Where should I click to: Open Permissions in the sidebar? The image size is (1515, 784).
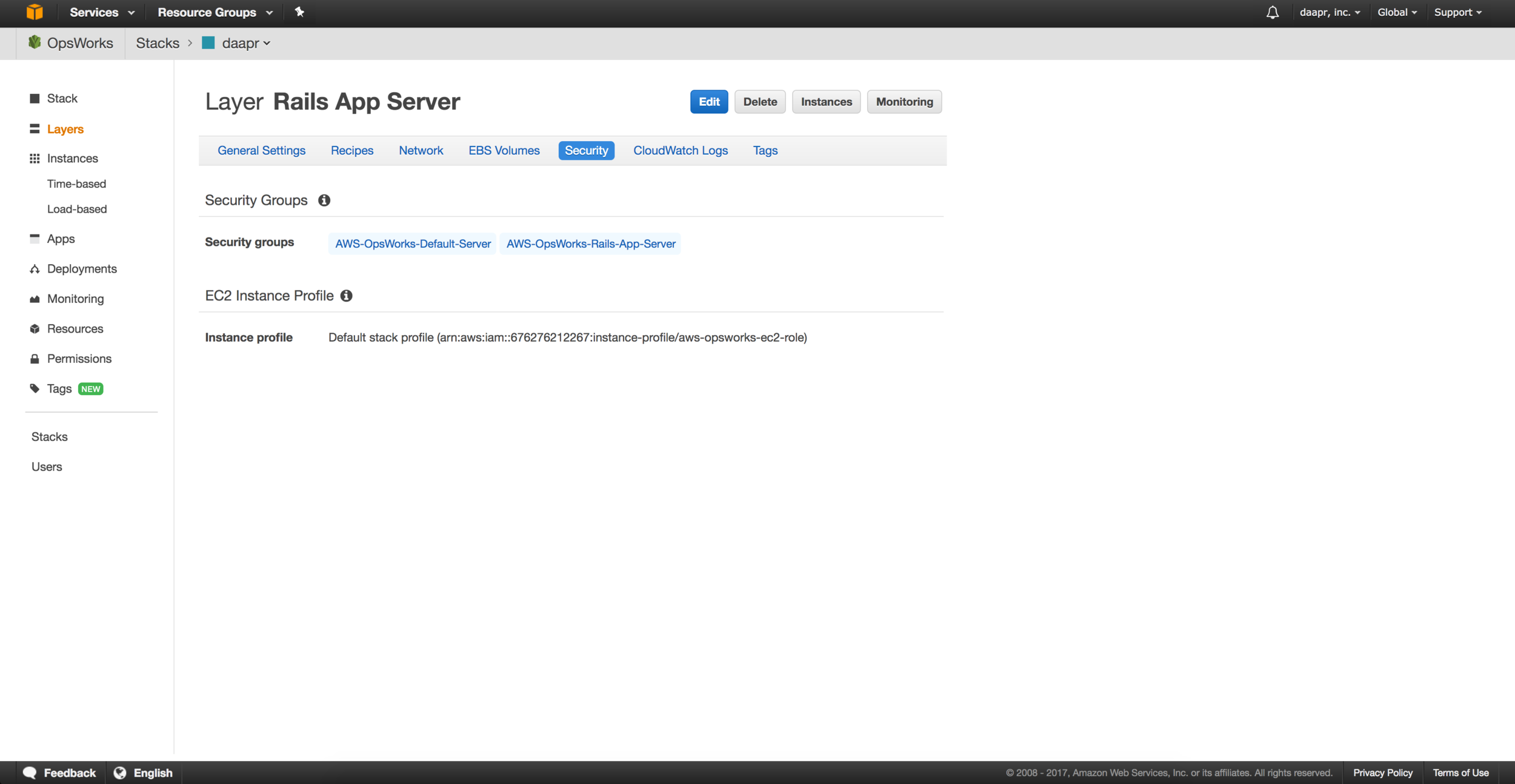coord(79,359)
